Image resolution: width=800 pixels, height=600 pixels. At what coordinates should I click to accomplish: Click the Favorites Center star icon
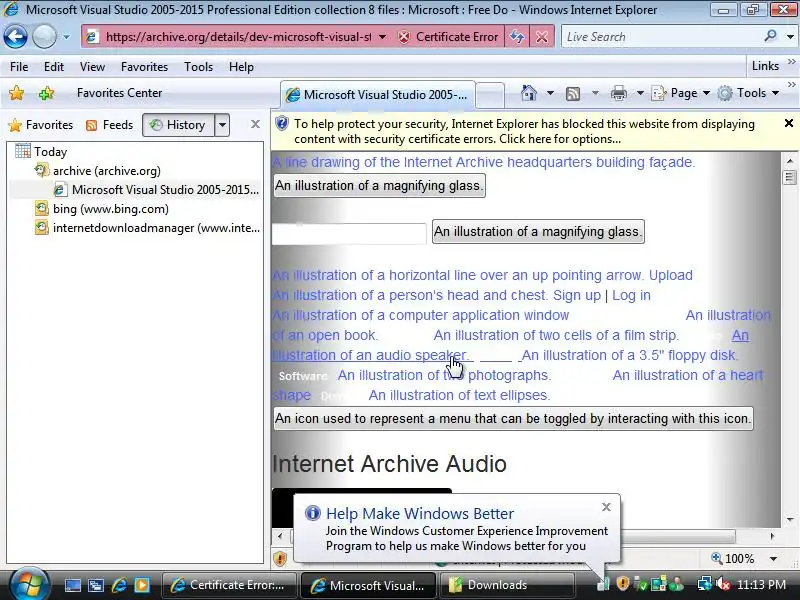click(16, 93)
